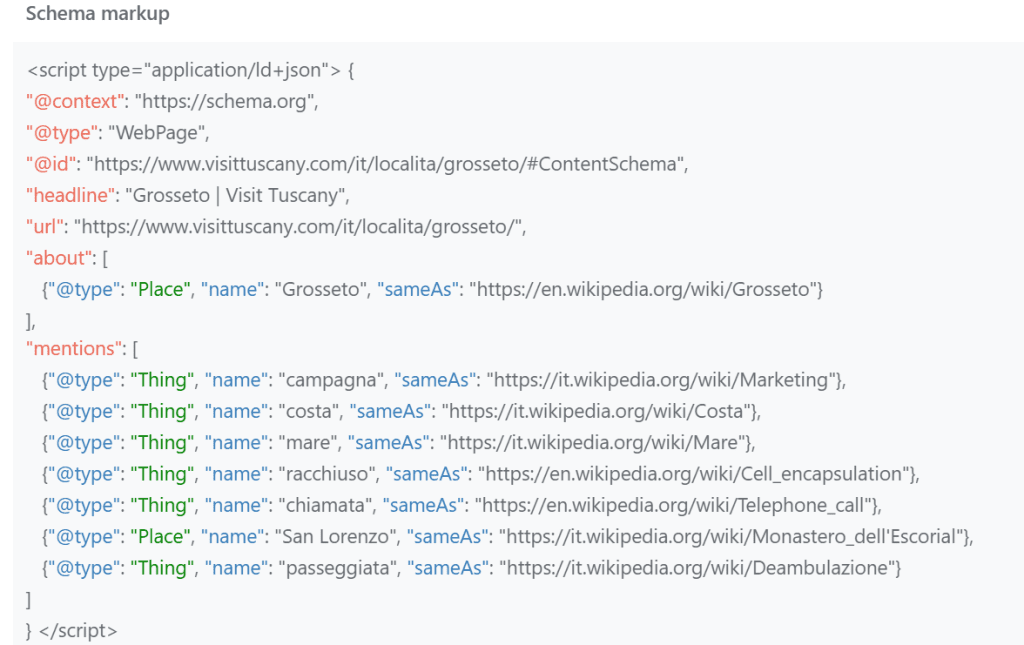Click the grosseto/#ContentSchema URL value
The width and height of the screenshot is (1024, 645).
coord(385,164)
